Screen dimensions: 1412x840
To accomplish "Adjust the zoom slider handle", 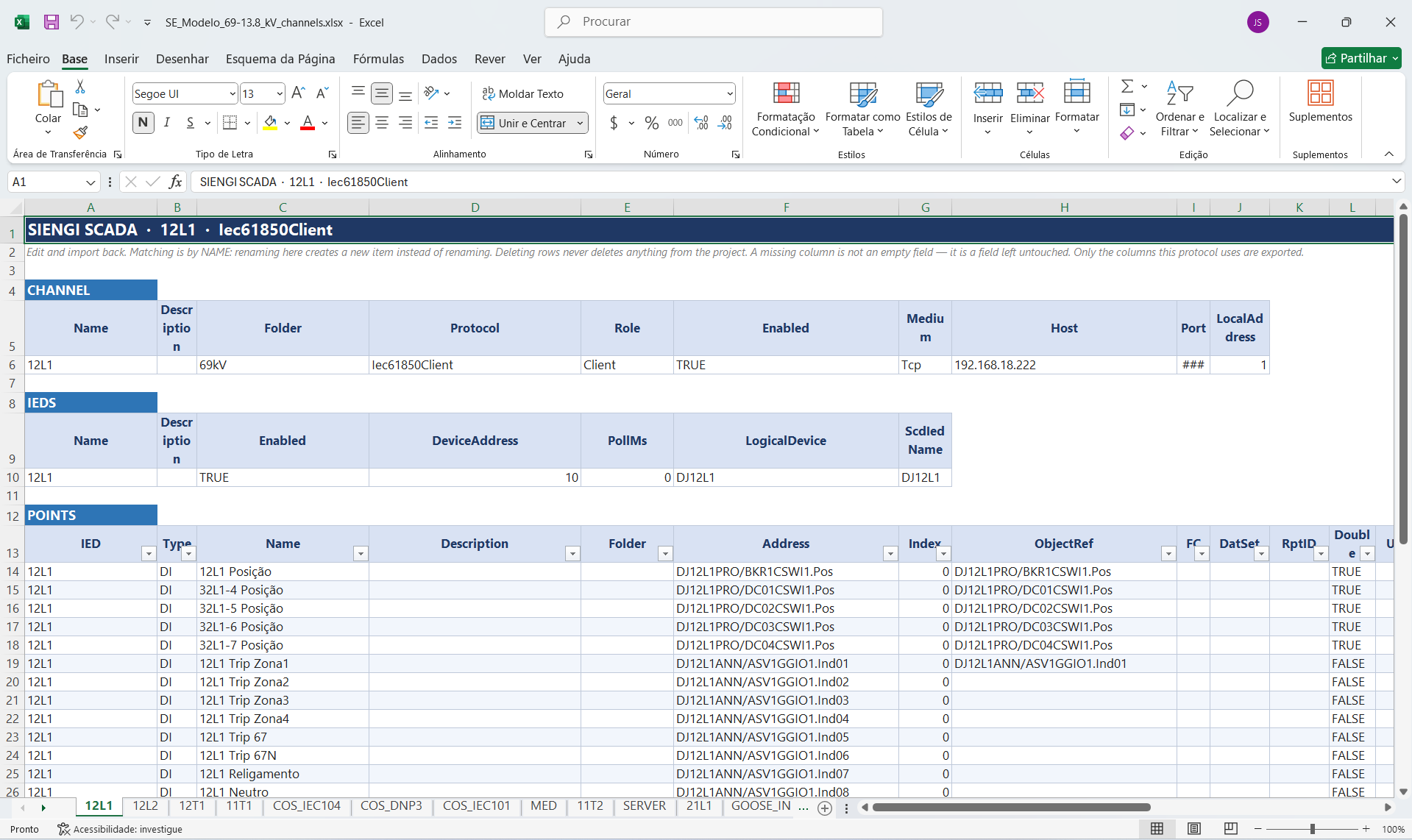I will (1312, 829).
